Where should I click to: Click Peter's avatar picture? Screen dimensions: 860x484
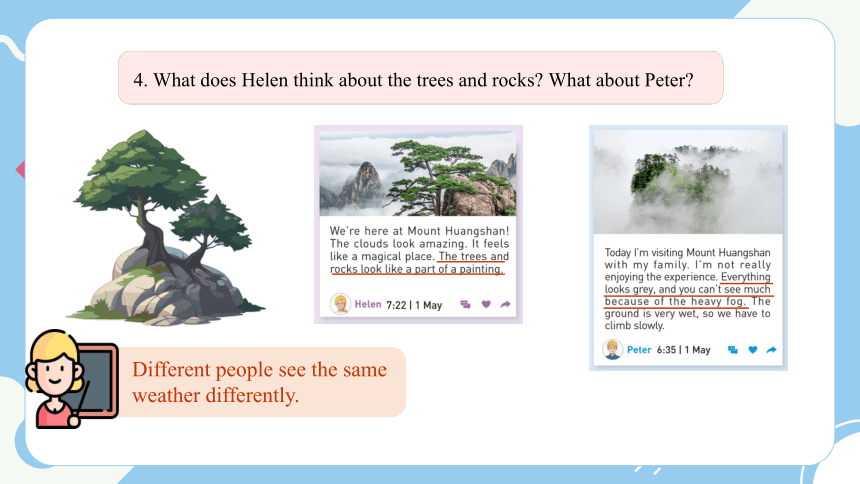(x=612, y=350)
